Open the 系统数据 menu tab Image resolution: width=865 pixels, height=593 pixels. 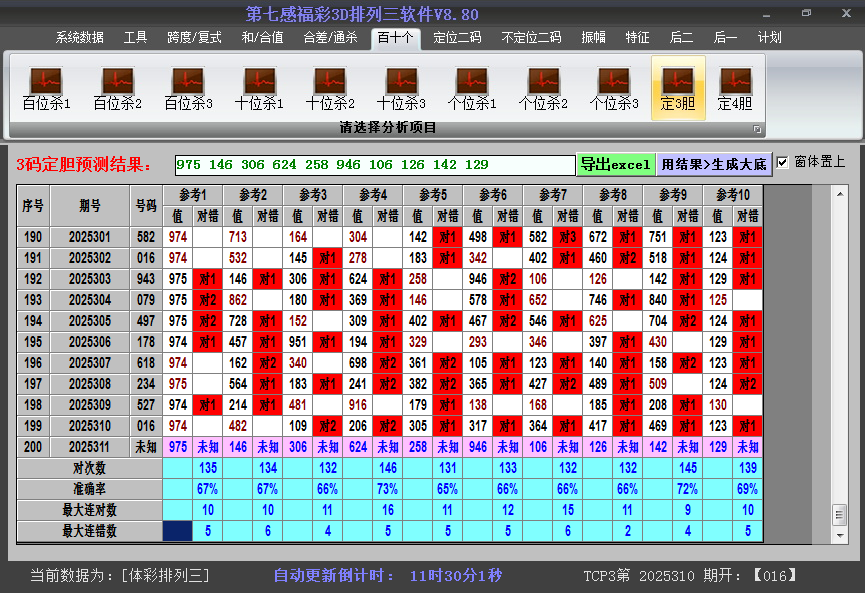tap(79, 38)
